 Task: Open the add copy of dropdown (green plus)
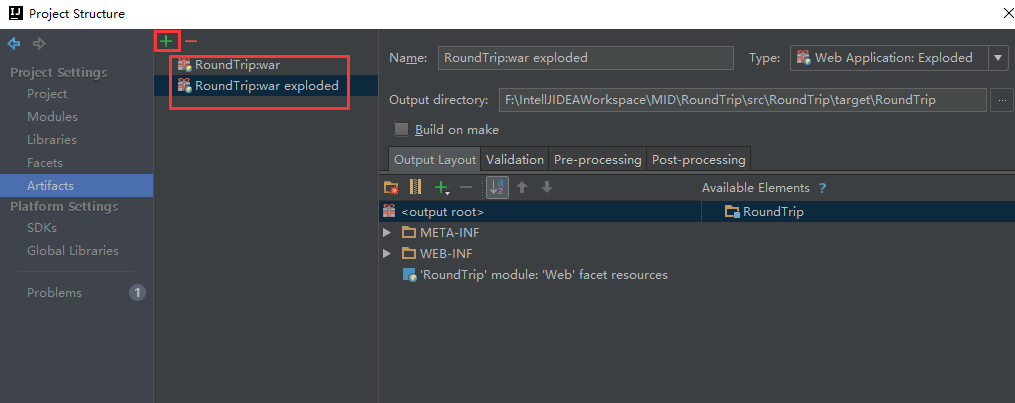(x=442, y=188)
